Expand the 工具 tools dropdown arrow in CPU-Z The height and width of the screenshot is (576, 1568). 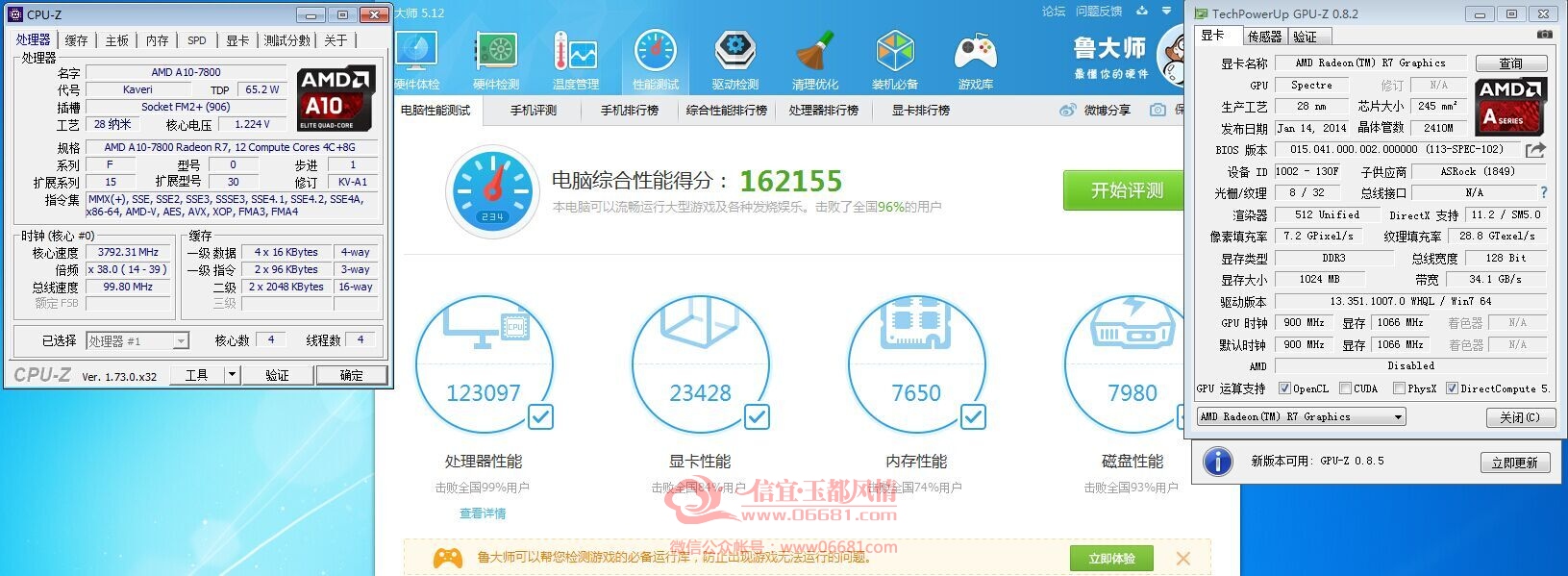click(x=232, y=375)
